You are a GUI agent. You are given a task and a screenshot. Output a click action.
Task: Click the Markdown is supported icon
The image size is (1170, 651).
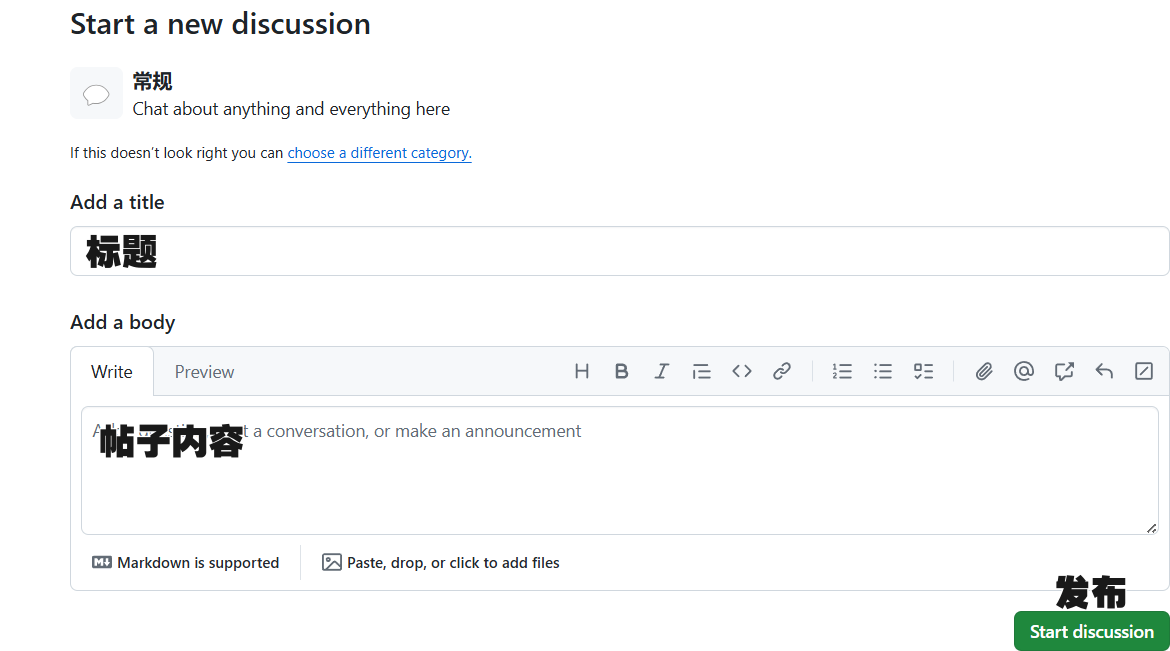101,562
